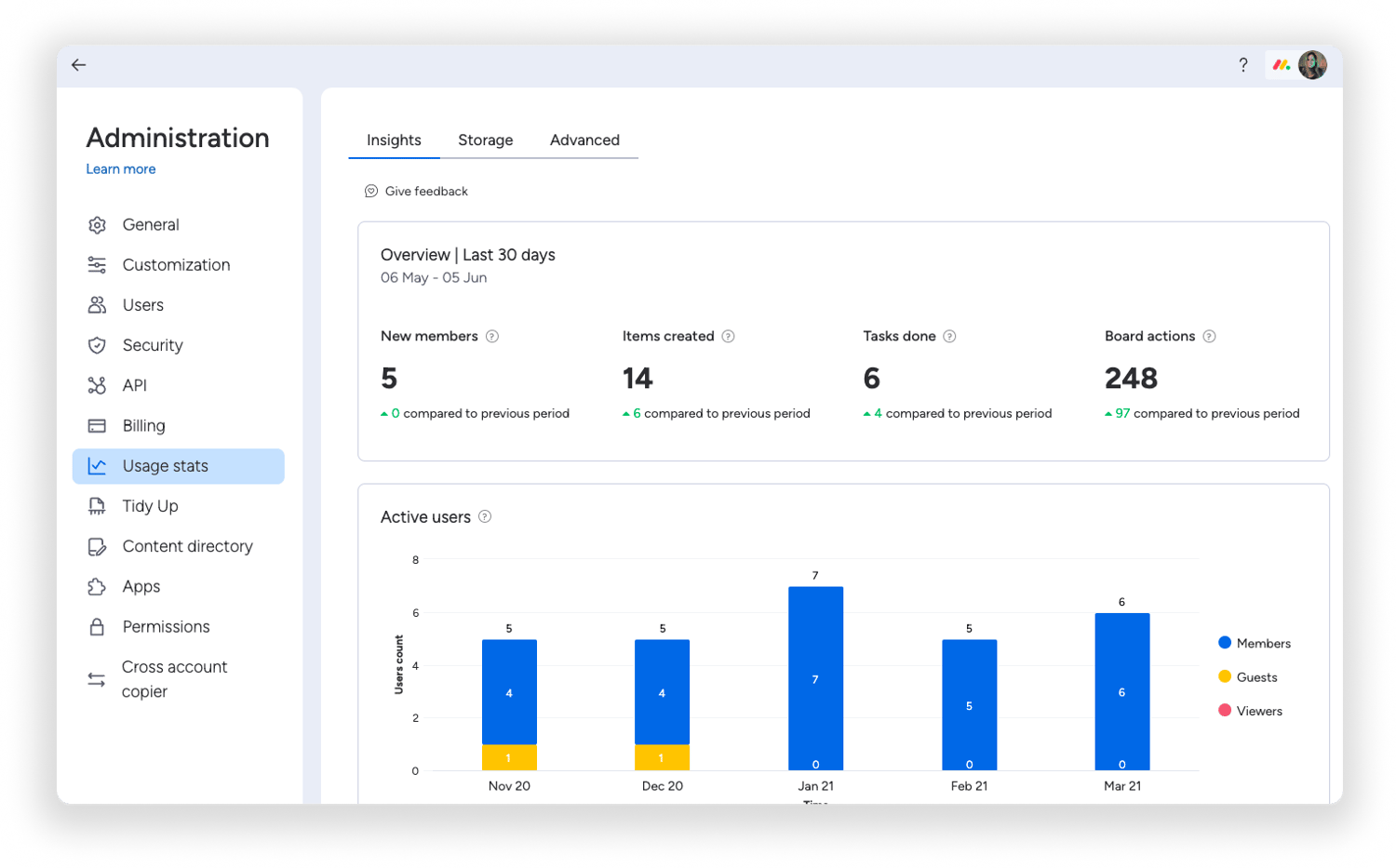This screenshot has width=1396, height=868.
Task: Click the info icon beside Active users
Action: point(485,517)
